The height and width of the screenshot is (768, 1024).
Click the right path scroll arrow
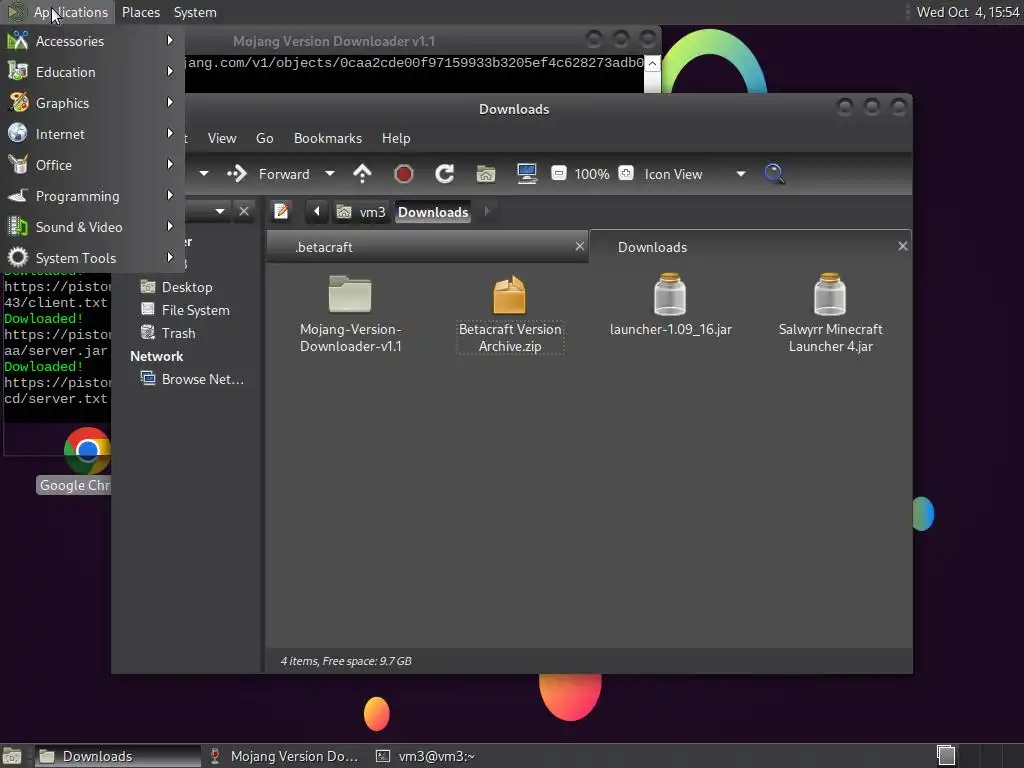(x=487, y=212)
